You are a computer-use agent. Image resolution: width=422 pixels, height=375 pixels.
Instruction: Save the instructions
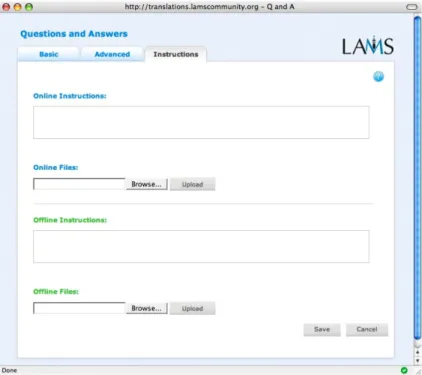pyautogui.click(x=322, y=329)
